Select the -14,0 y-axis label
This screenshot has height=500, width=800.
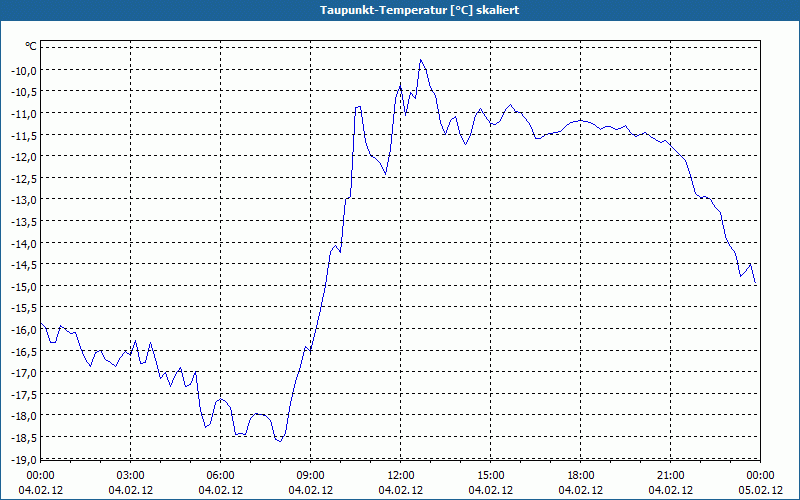click(x=23, y=243)
